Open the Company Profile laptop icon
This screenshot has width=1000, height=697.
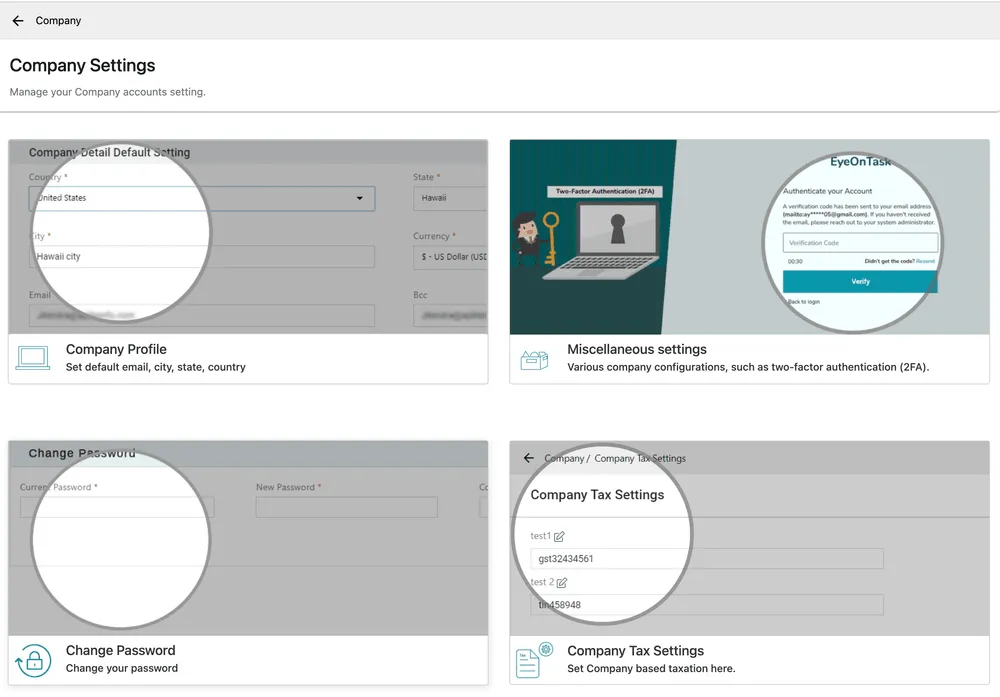pyautogui.click(x=33, y=358)
